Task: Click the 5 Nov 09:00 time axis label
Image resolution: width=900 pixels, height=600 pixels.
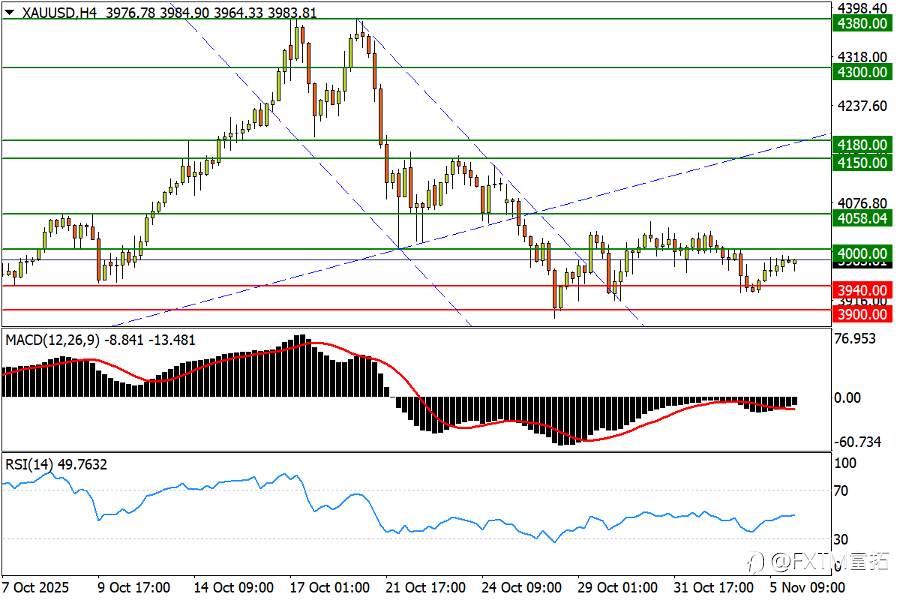Action: click(807, 588)
